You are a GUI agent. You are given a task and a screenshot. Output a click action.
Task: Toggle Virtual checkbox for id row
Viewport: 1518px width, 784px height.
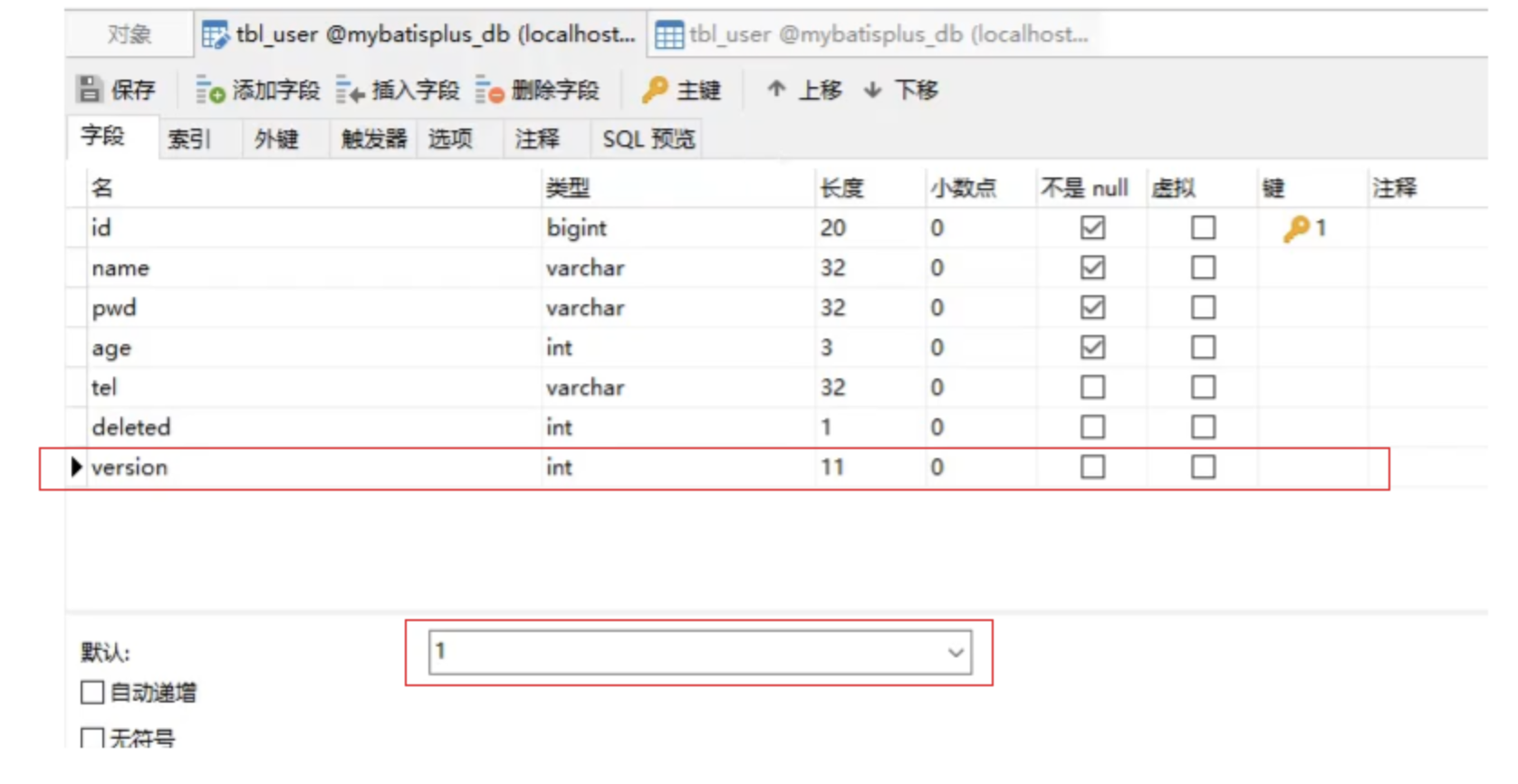(1203, 228)
